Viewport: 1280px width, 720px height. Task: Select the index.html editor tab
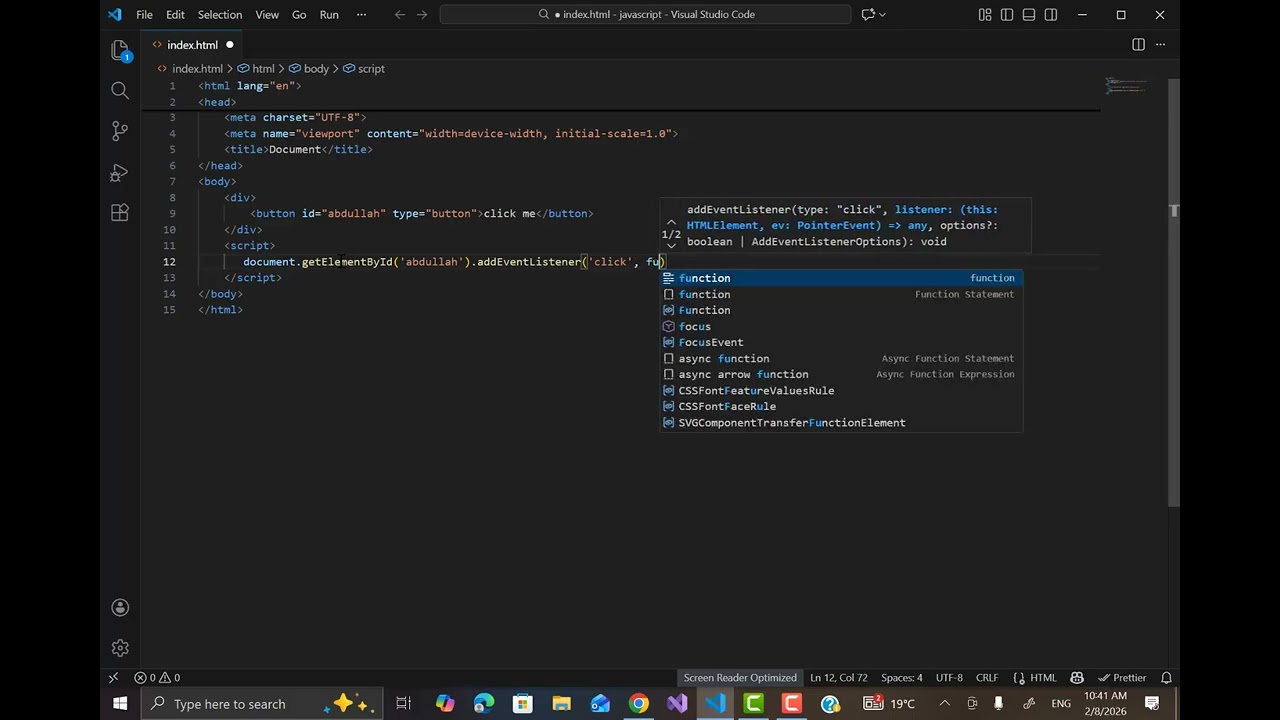(192, 44)
